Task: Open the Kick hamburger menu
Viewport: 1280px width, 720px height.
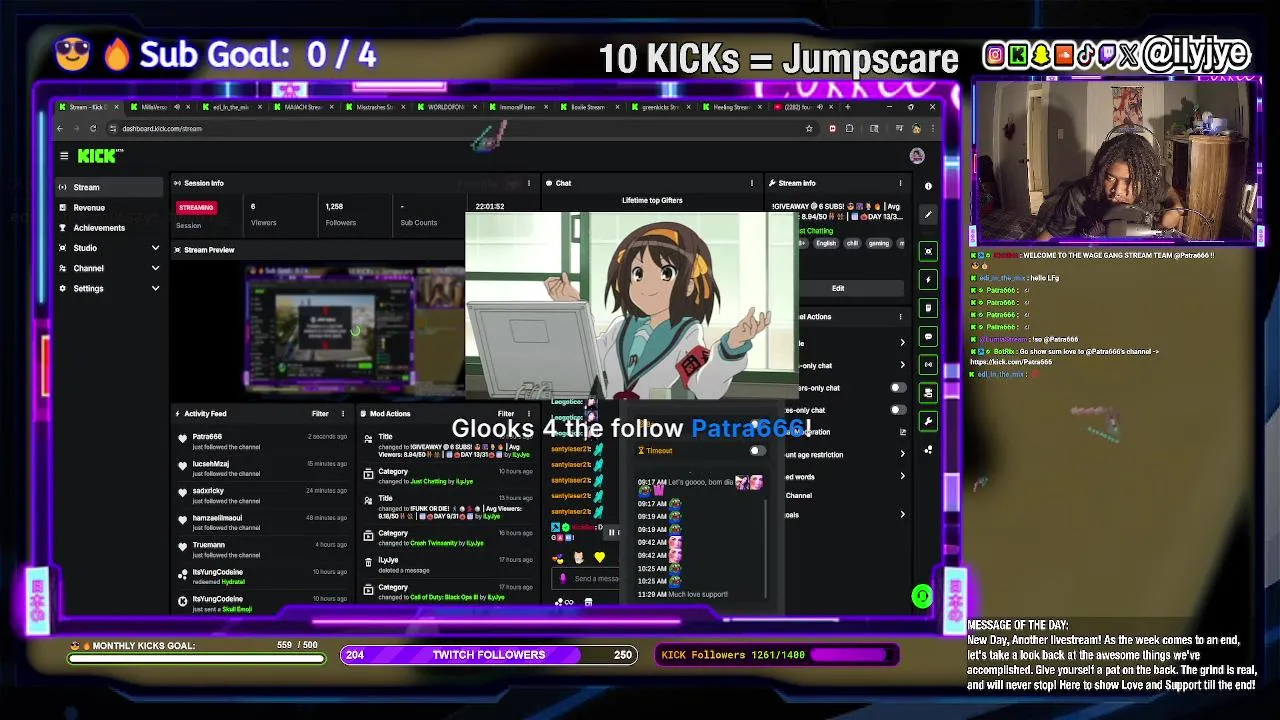Action: pyautogui.click(x=64, y=156)
